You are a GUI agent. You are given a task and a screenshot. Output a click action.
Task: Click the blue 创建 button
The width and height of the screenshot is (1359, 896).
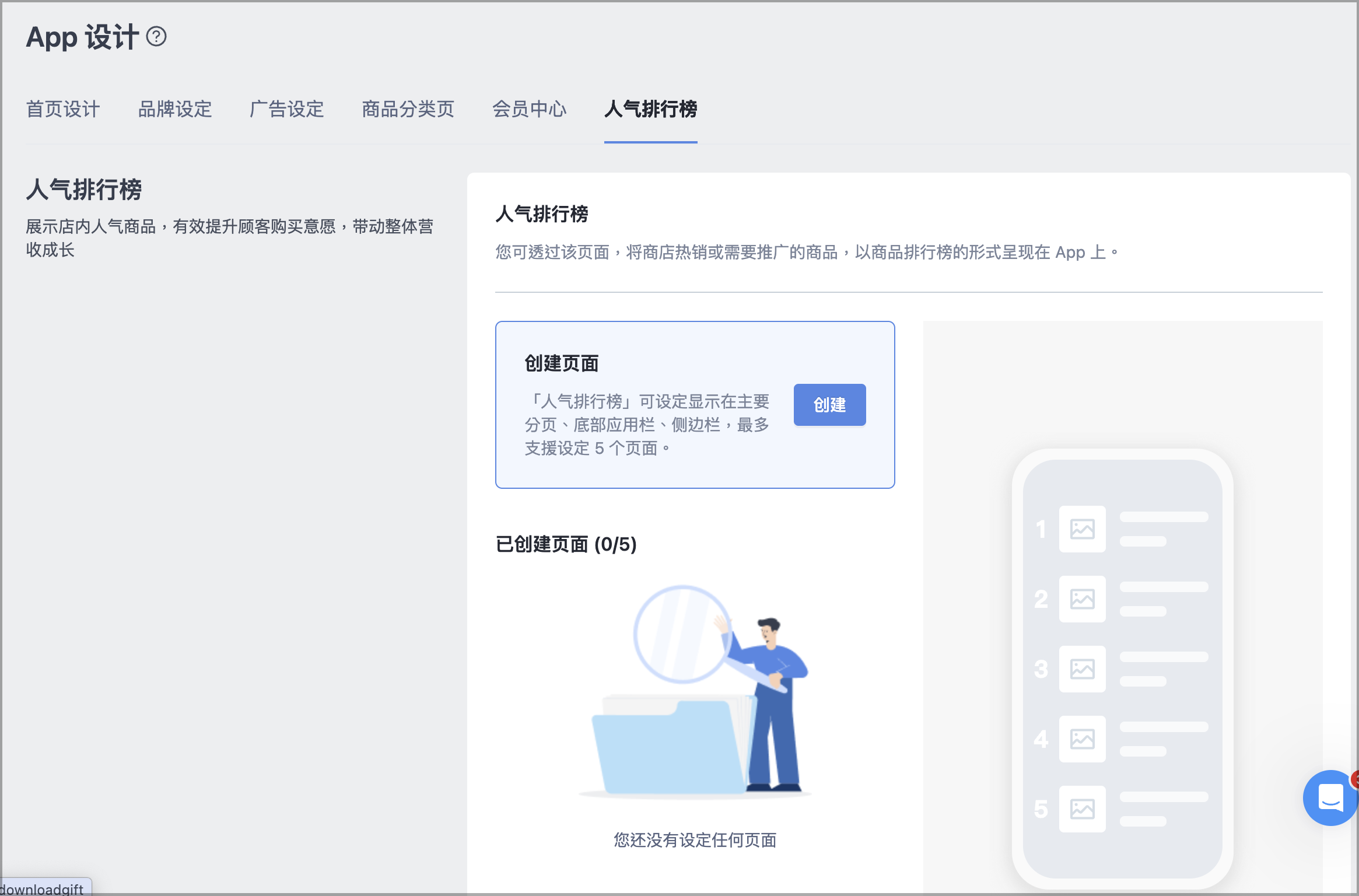point(829,405)
